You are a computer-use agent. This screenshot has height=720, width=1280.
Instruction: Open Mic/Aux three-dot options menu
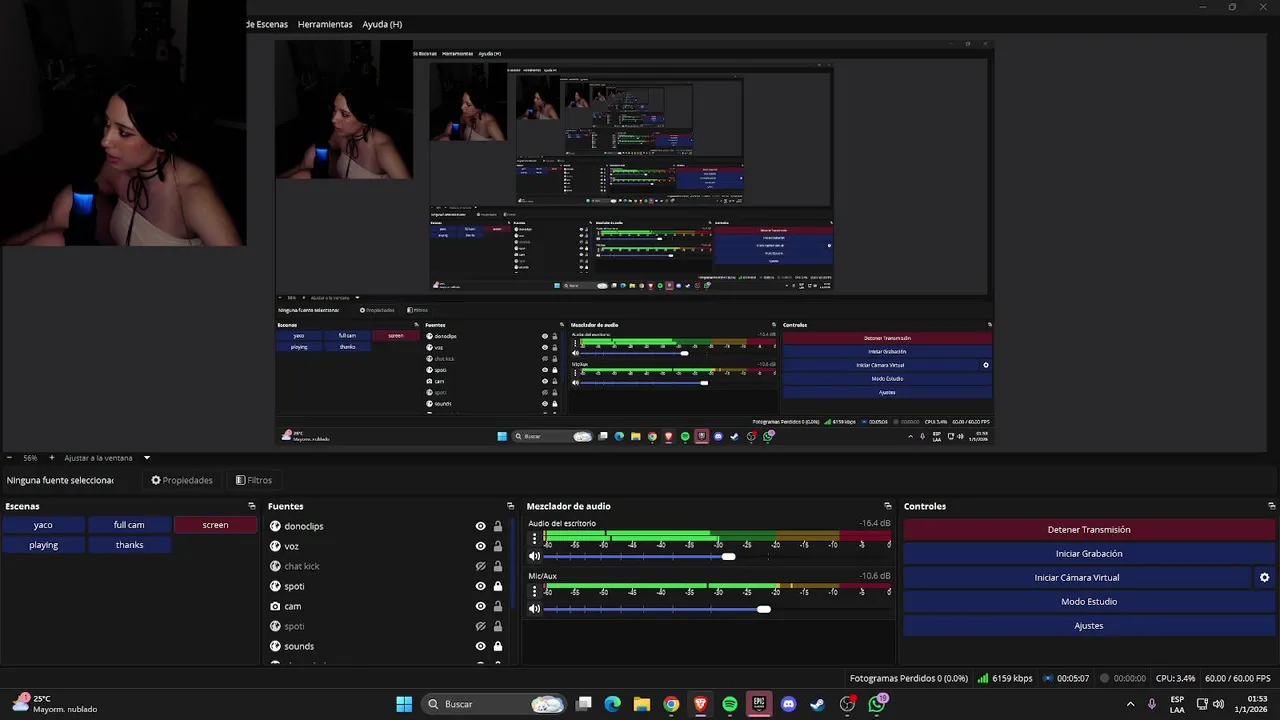click(534, 591)
